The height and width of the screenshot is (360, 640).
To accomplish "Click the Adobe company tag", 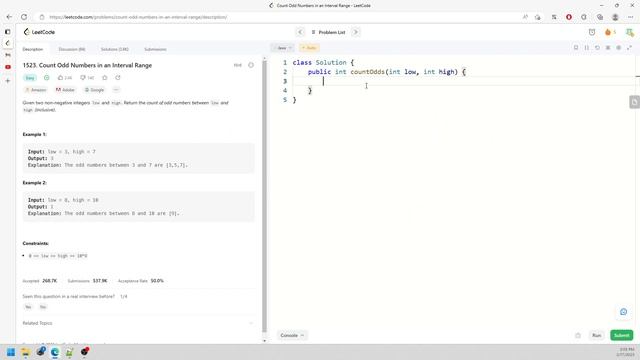I will click(x=65, y=90).
